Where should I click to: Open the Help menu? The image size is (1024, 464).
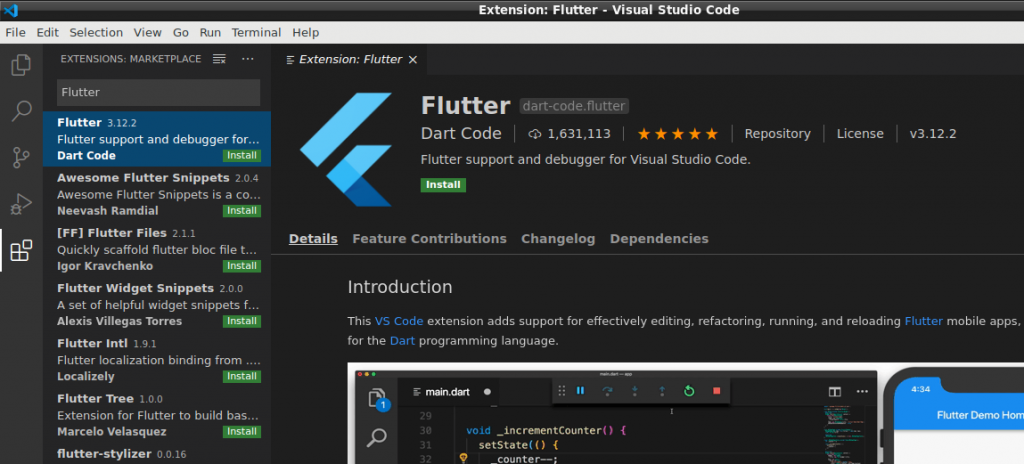click(x=306, y=32)
